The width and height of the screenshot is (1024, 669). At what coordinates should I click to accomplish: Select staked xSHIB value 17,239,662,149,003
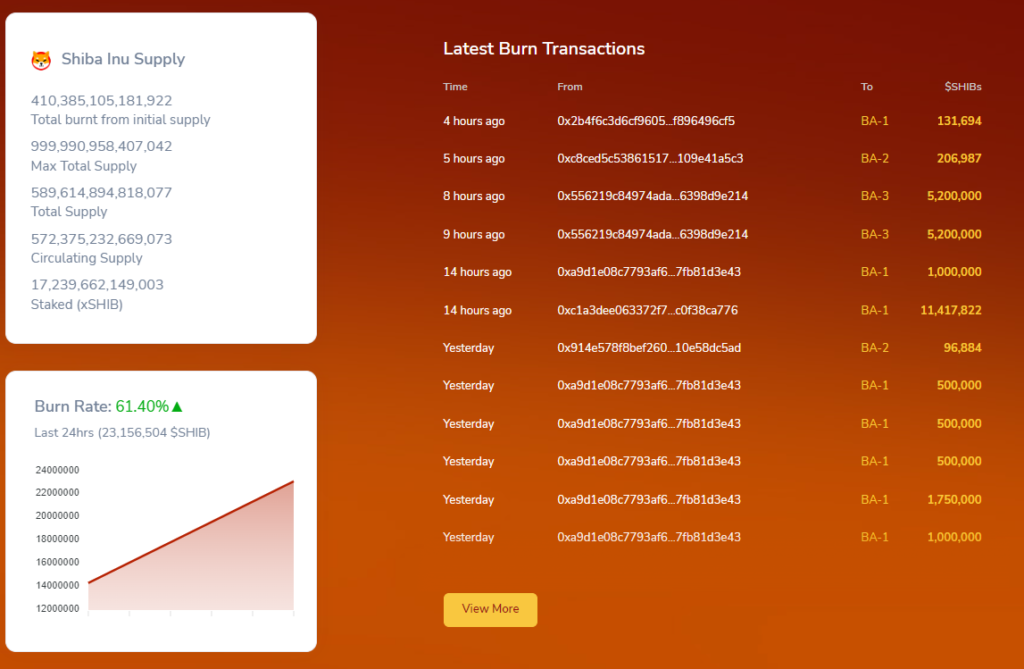click(97, 285)
